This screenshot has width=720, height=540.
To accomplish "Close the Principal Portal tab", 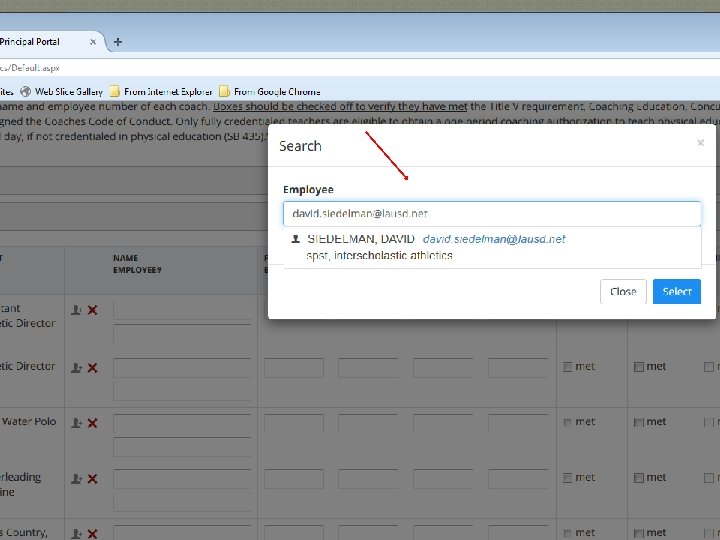I will [x=93, y=42].
